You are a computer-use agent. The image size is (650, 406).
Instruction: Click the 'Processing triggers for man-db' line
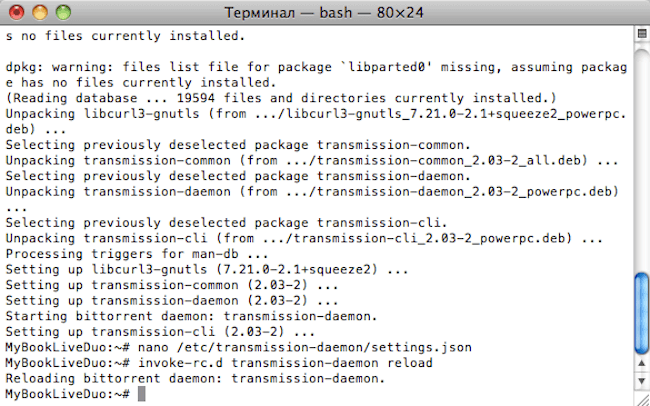point(137,254)
